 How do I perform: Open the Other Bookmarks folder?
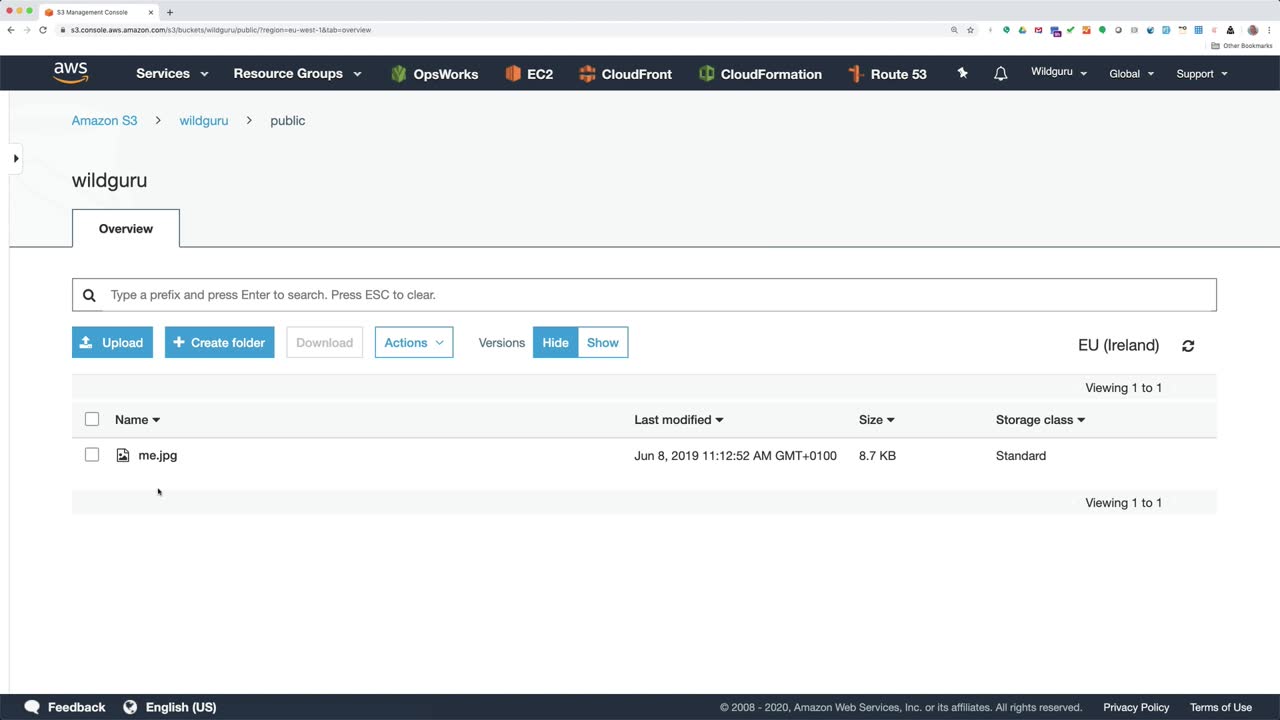[1242, 46]
